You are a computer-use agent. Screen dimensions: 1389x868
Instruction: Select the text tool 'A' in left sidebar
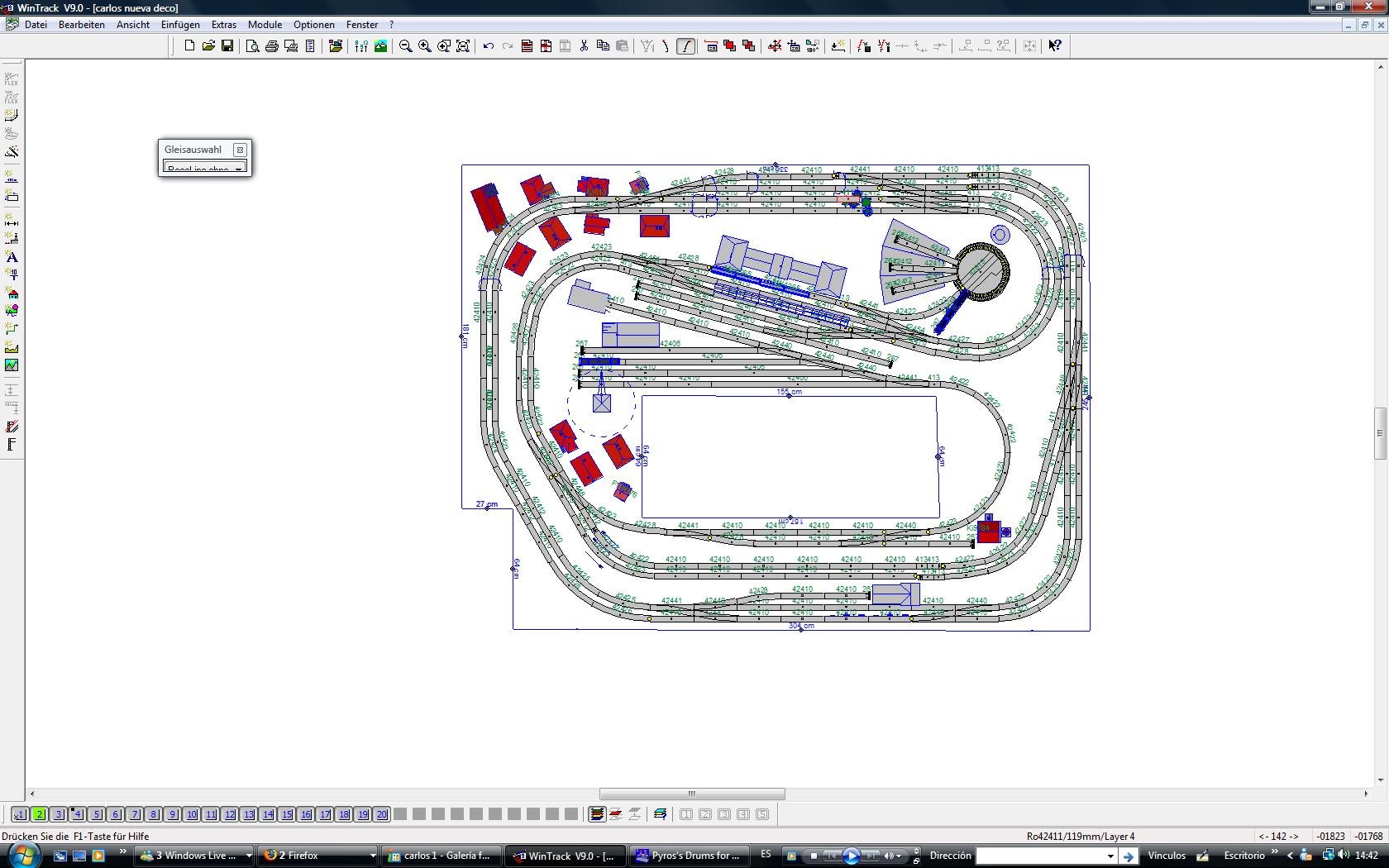[x=12, y=257]
